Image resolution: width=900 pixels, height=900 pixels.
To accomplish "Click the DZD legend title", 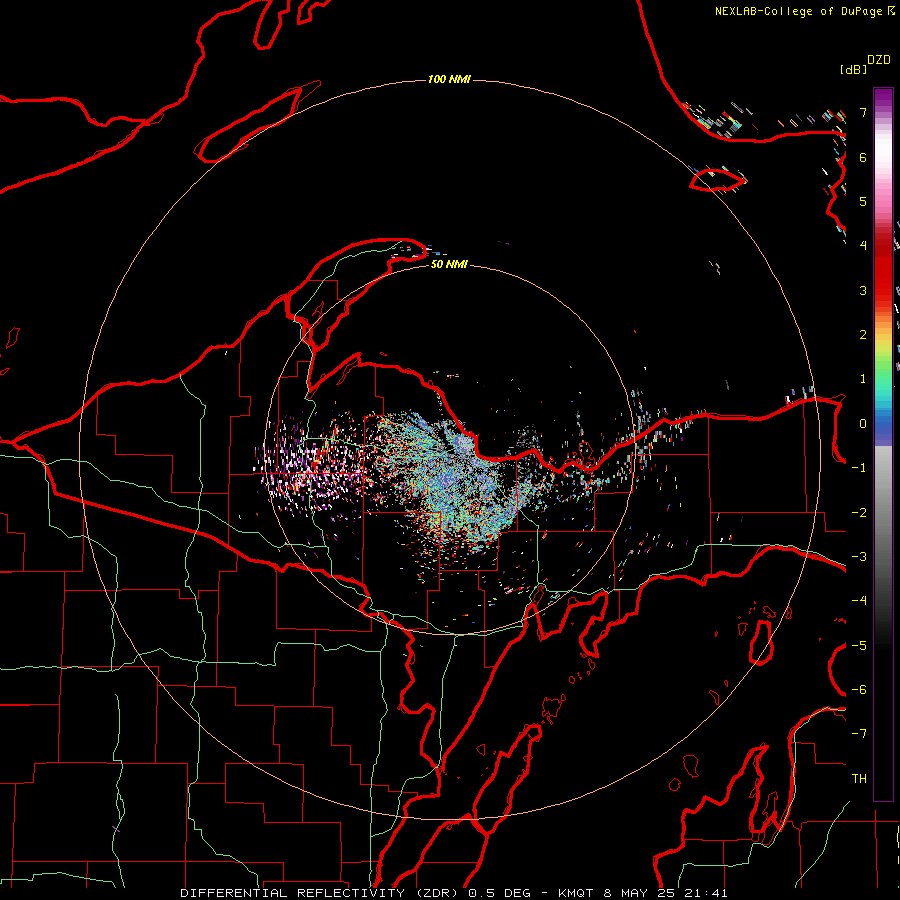I will (x=879, y=60).
